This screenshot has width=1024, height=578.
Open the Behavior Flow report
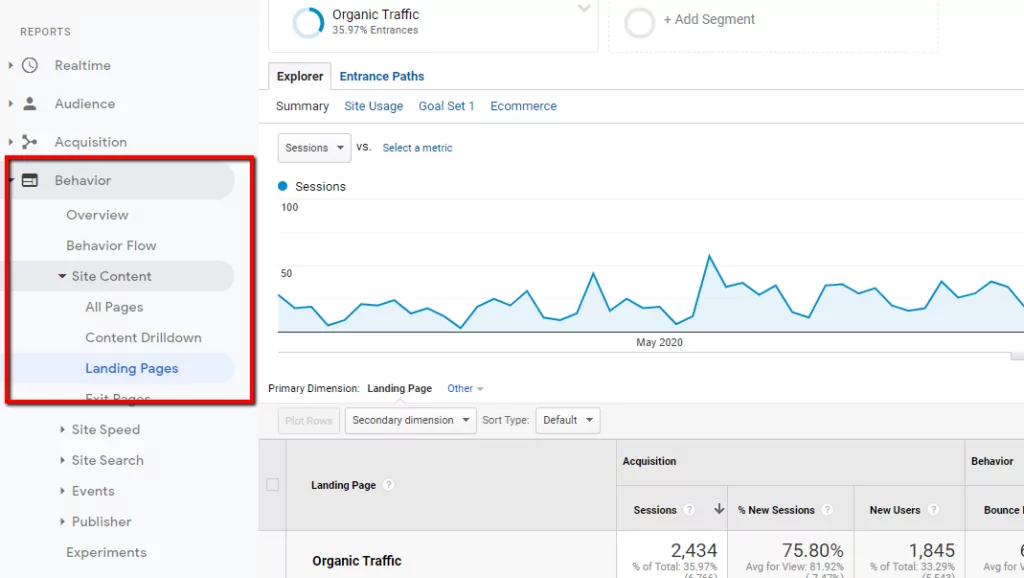point(111,246)
